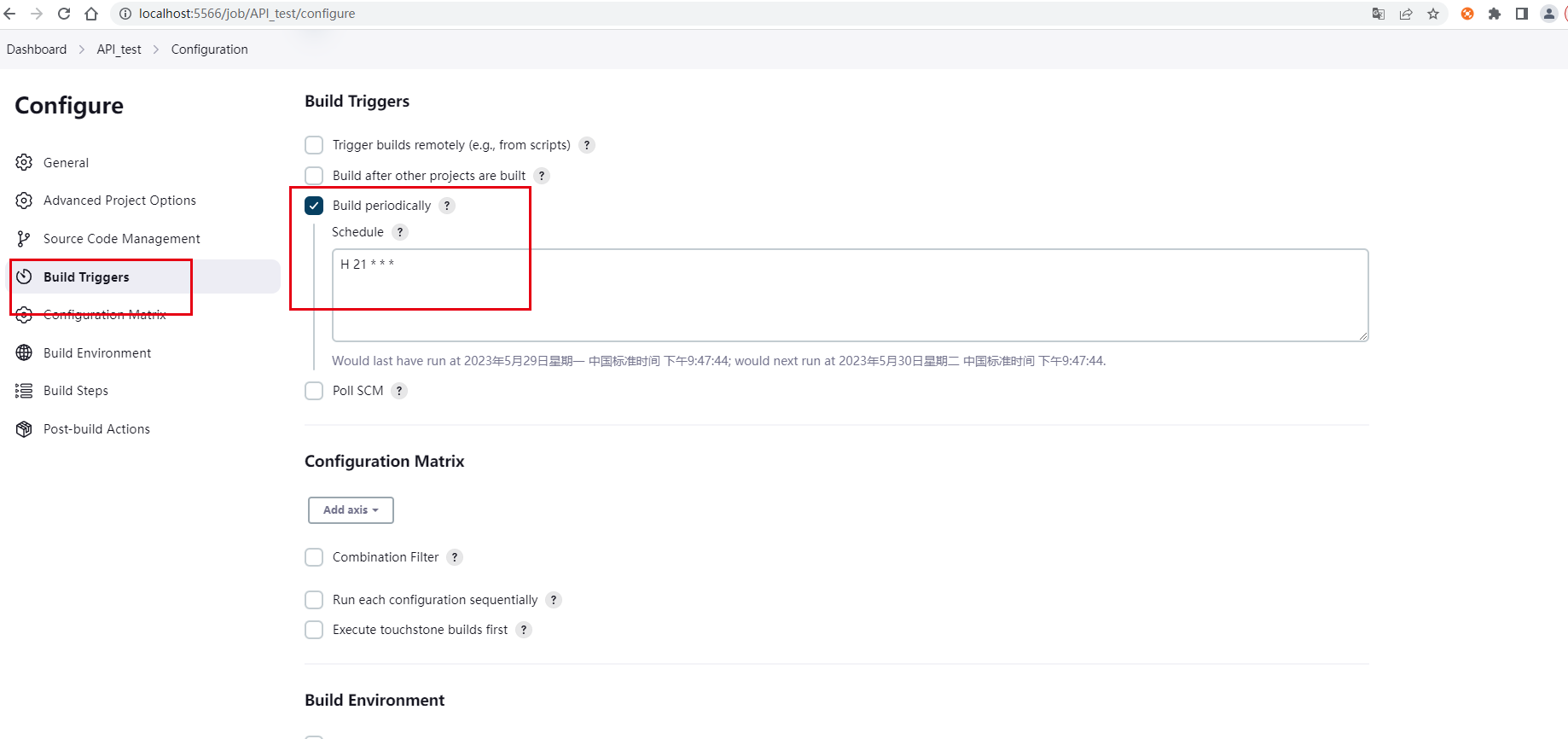1568x739 pixels.
Task: Open the Add axis dropdown
Action: click(x=351, y=510)
